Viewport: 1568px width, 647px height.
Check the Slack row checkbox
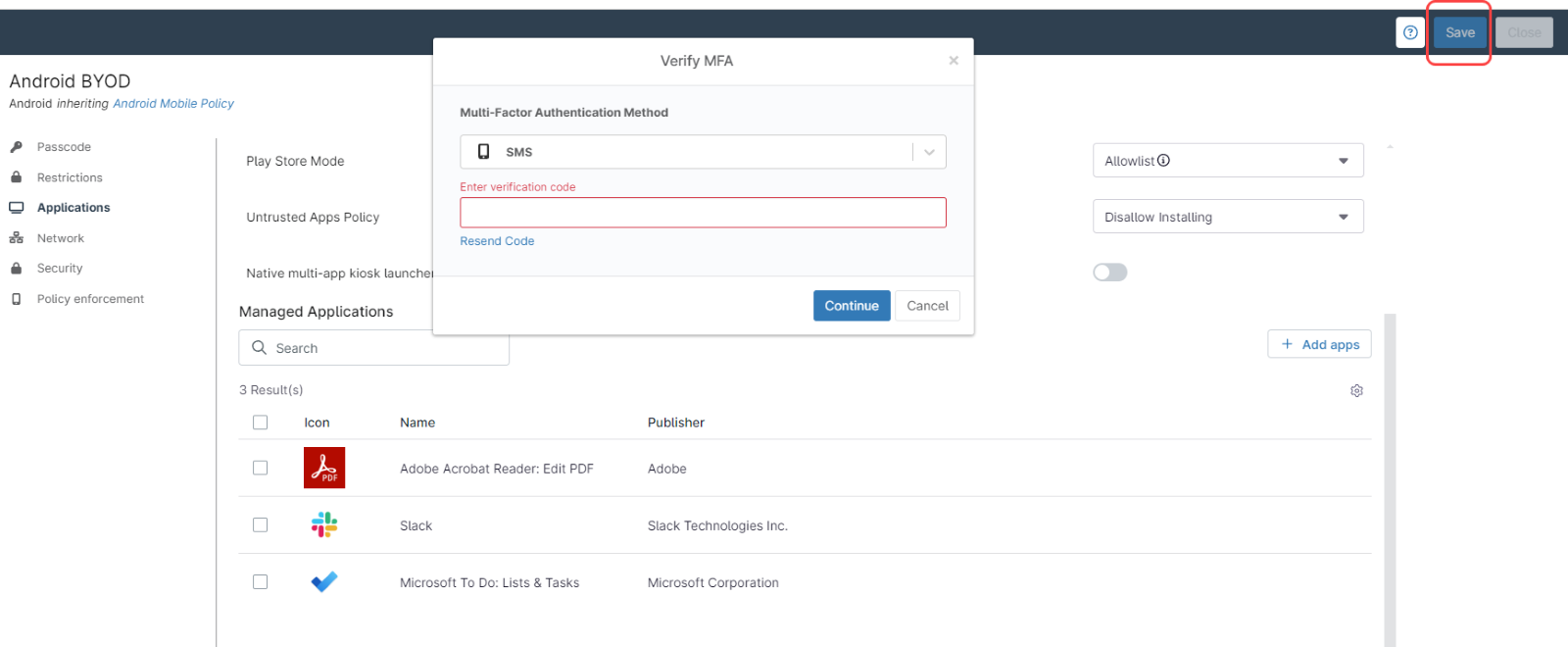[260, 524]
